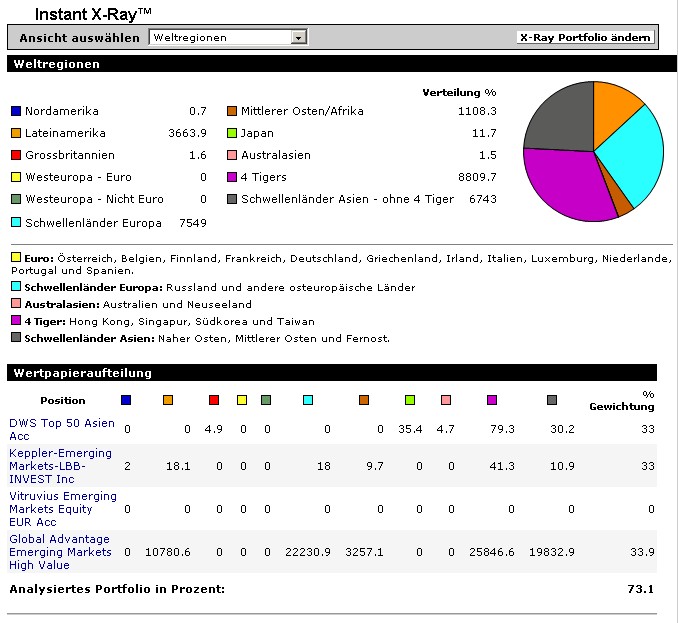This screenshot has width=678, height=623.
Task: Click the yellow Euro footnote icon
Action: point(16,258)
